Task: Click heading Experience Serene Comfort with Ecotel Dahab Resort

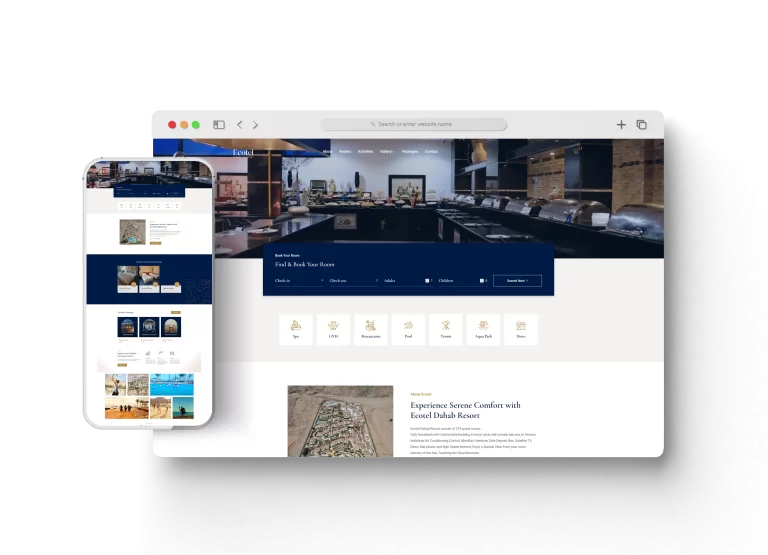Action: click(465, 410)
